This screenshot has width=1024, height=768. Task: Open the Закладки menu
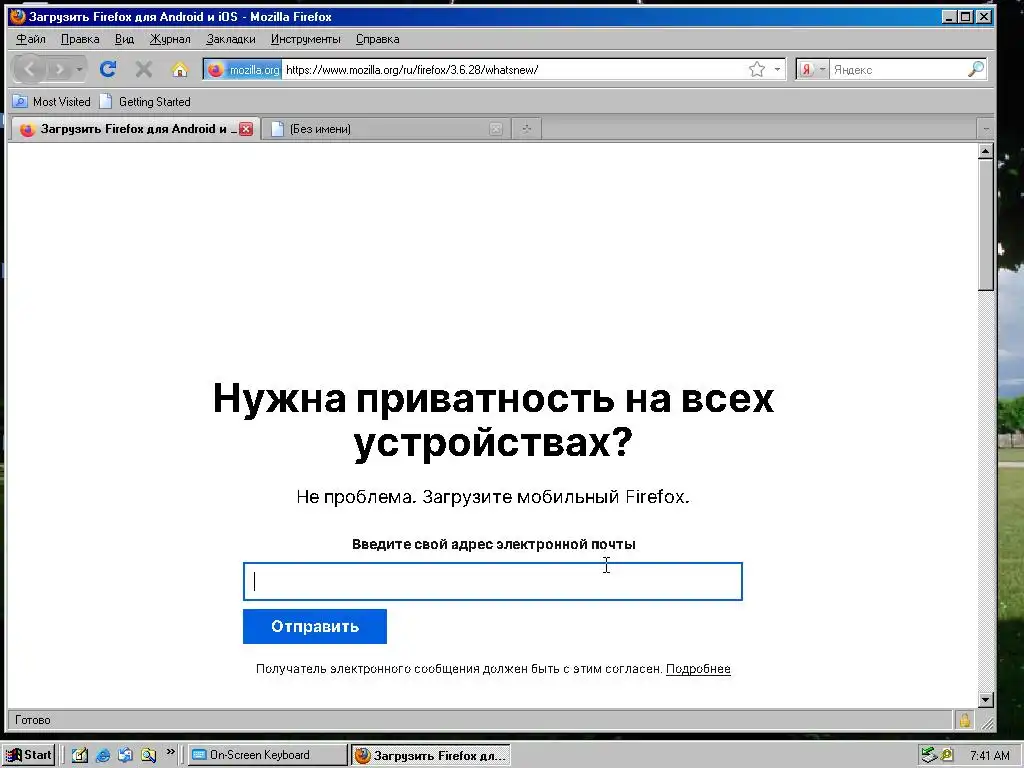231,39
